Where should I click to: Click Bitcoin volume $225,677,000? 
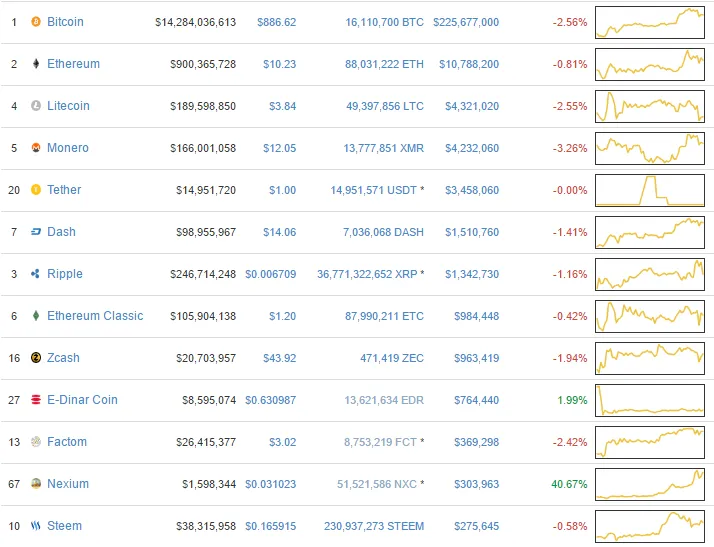(466, 22)
